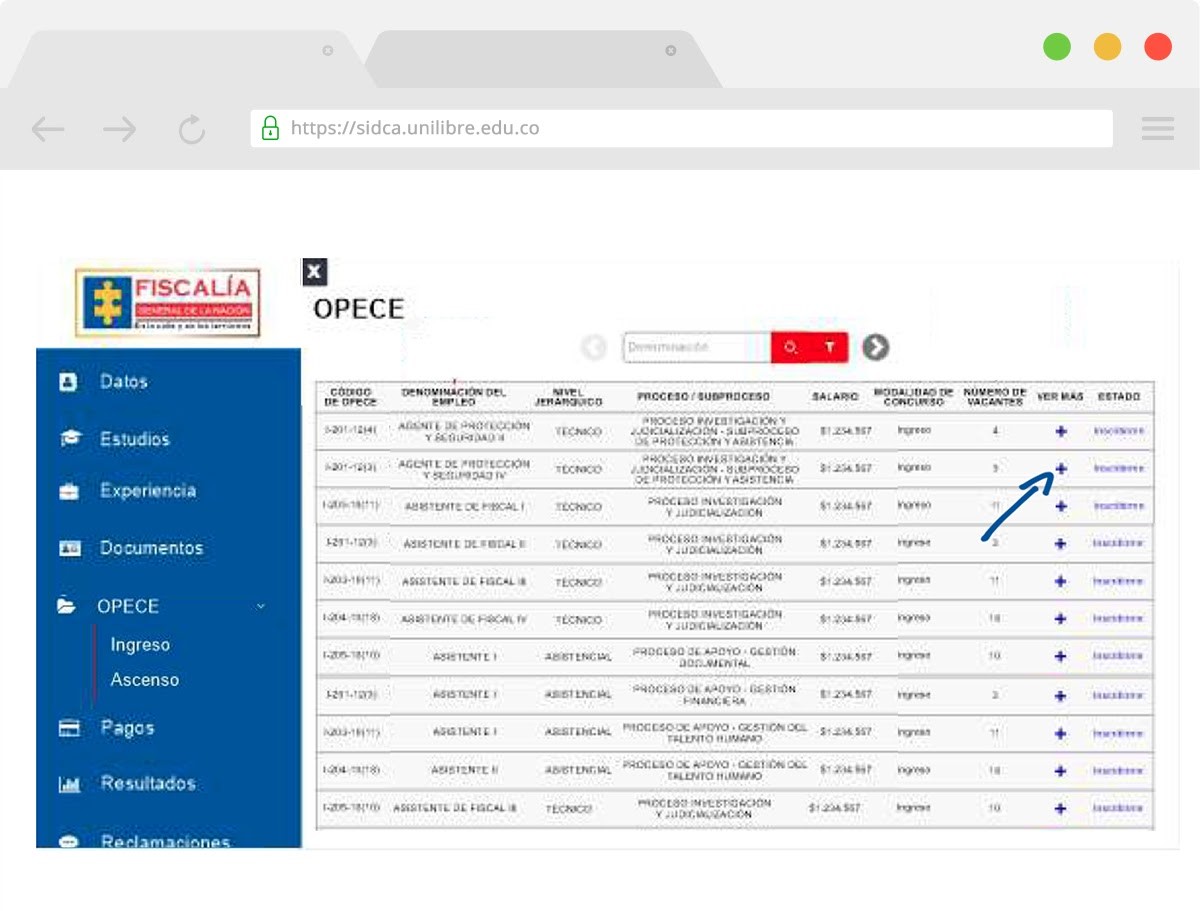
Task: Click the red filter funnel button
Action: (x=829, y=347)
